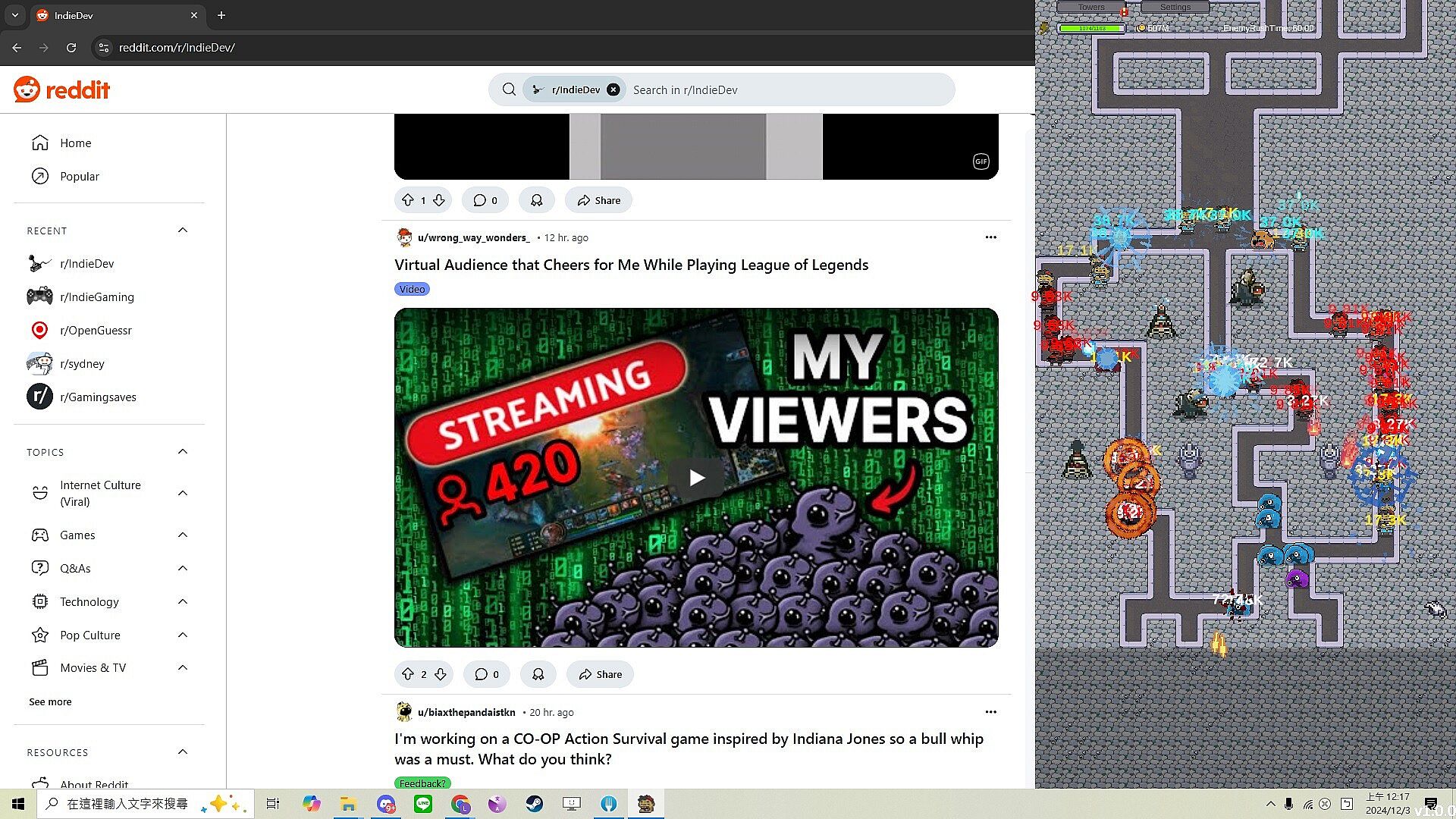Image resolution: width=1456 pixels, height=819 pixels.
Task: Click the Reddit logo
Action: [x=62, y=89]
